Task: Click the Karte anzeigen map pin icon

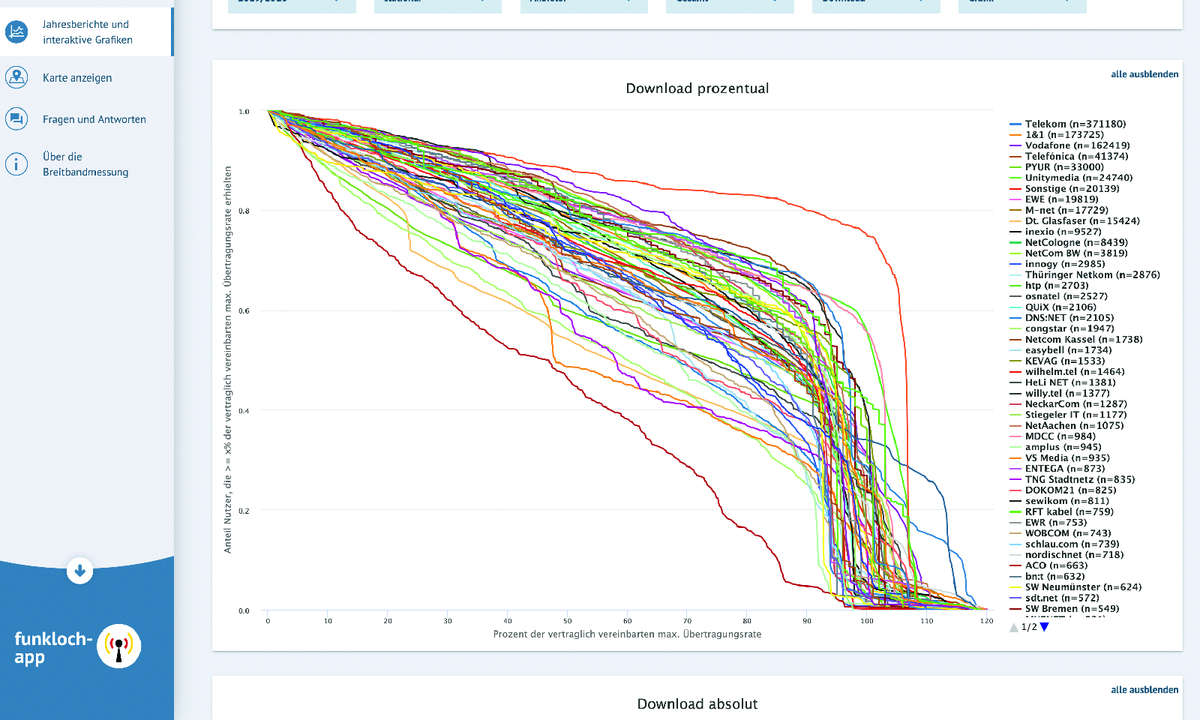Action: point(16,77)
